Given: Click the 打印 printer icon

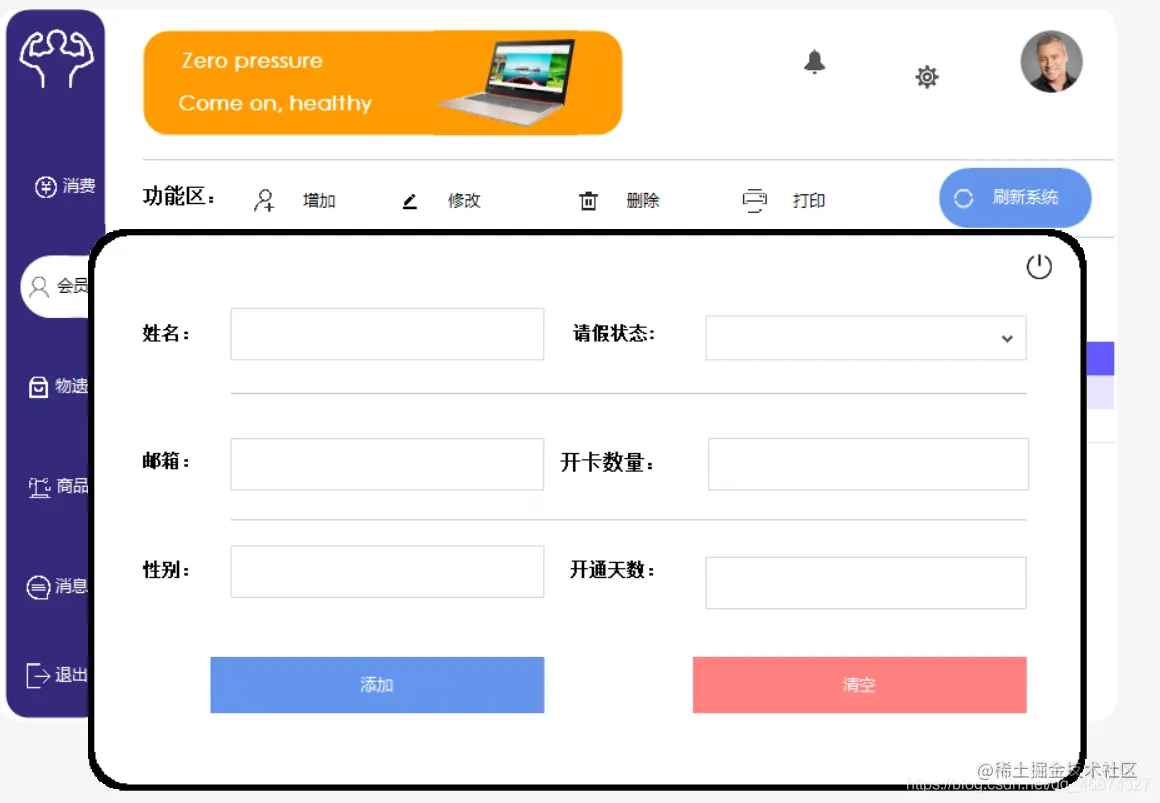Looking at the screenshot, I should click(754, 199).
